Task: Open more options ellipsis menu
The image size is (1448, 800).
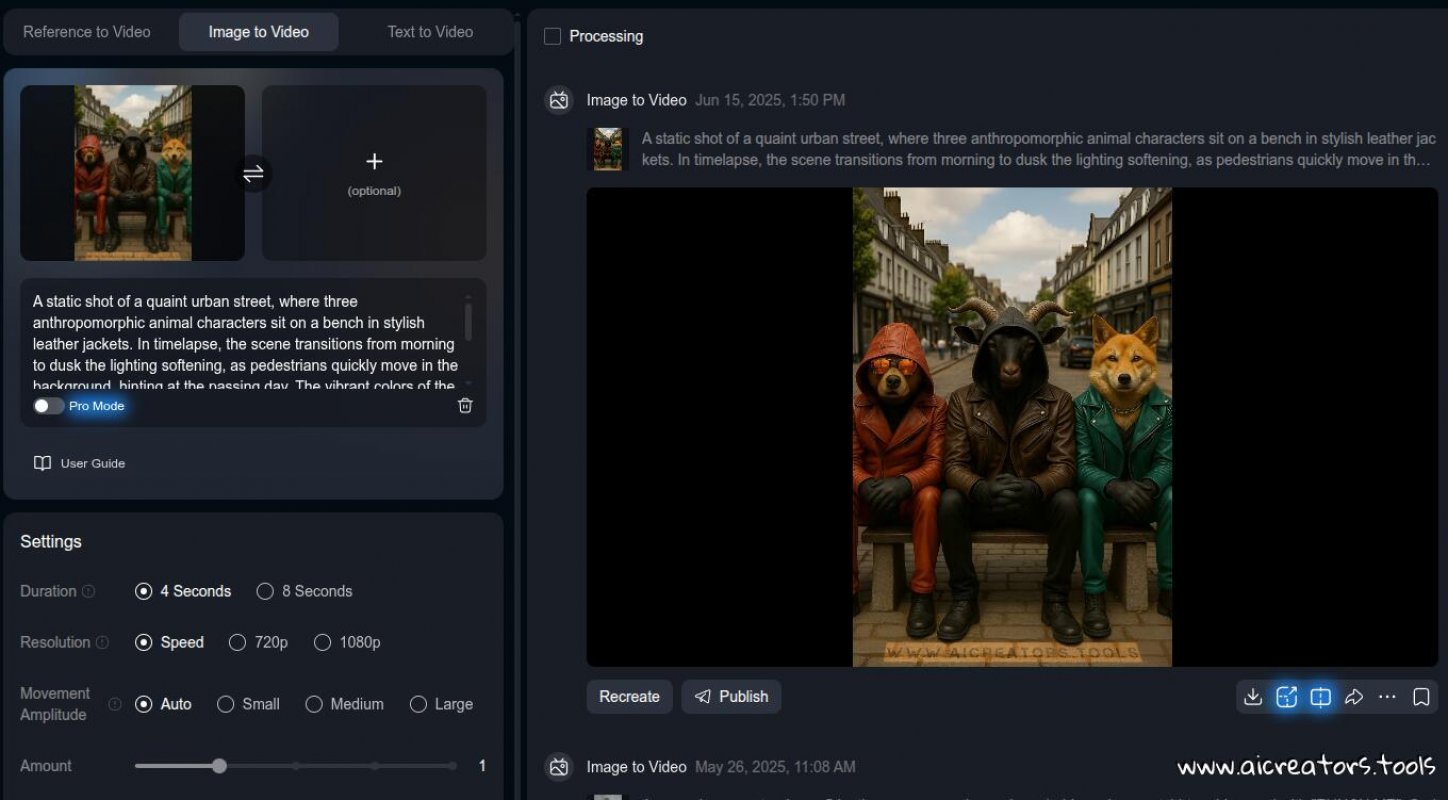Action: [1387, 697]
